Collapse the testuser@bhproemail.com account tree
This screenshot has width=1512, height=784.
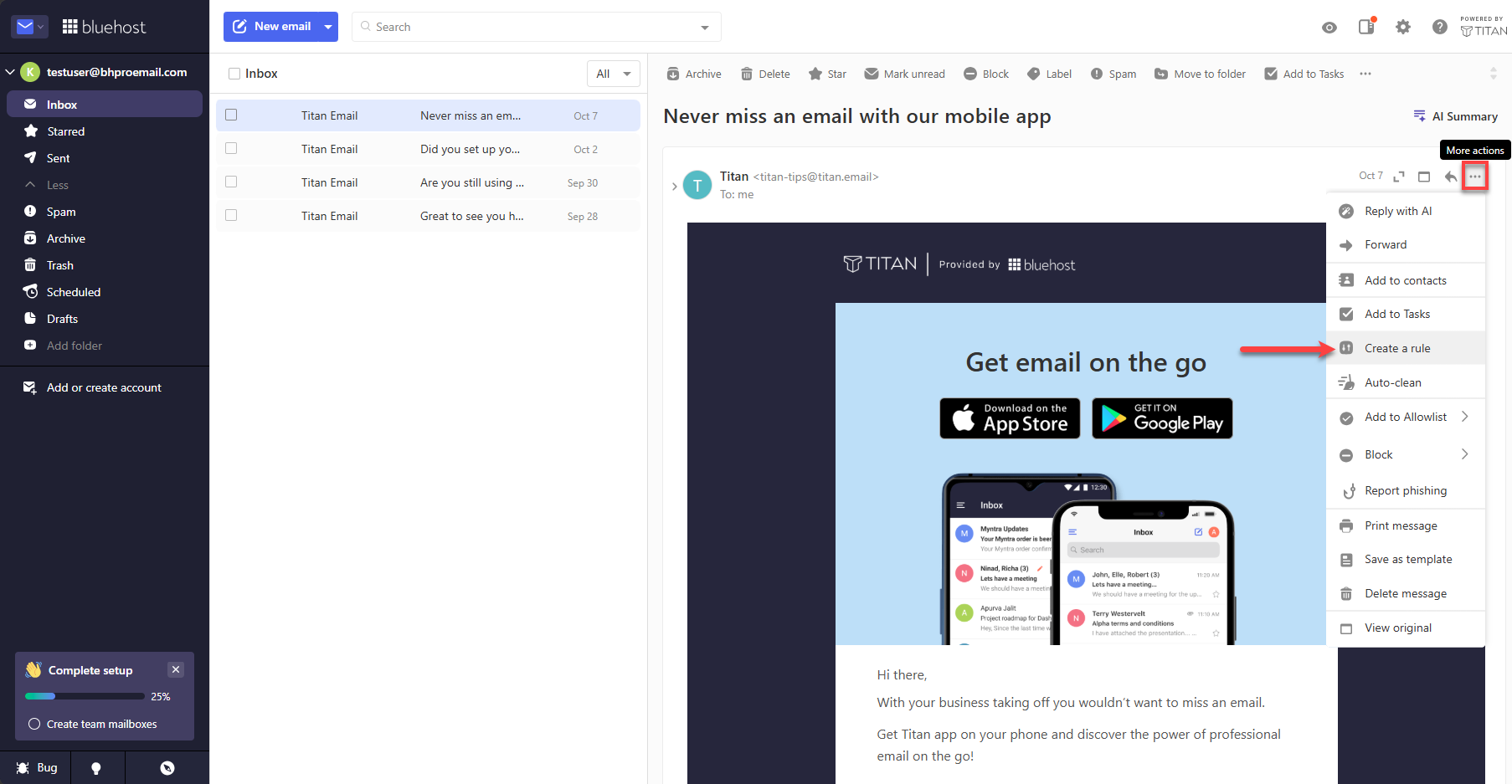point(10,72)
